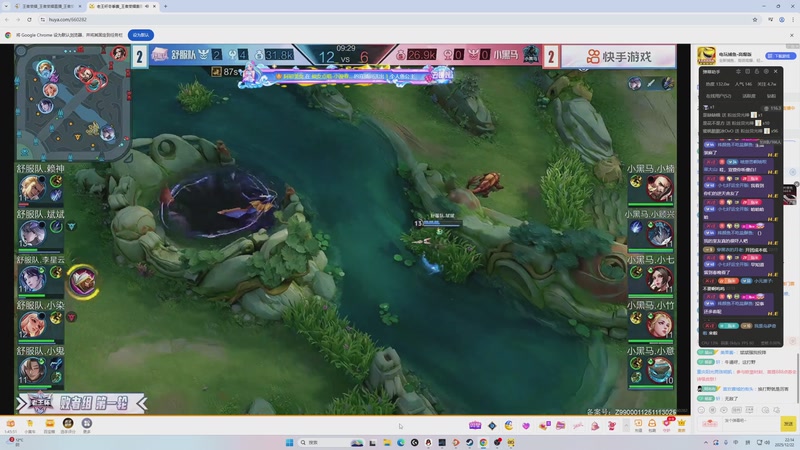Click the screen-shaped chat toolbar icon
The image size is (800, 450).
coord(749,410)
